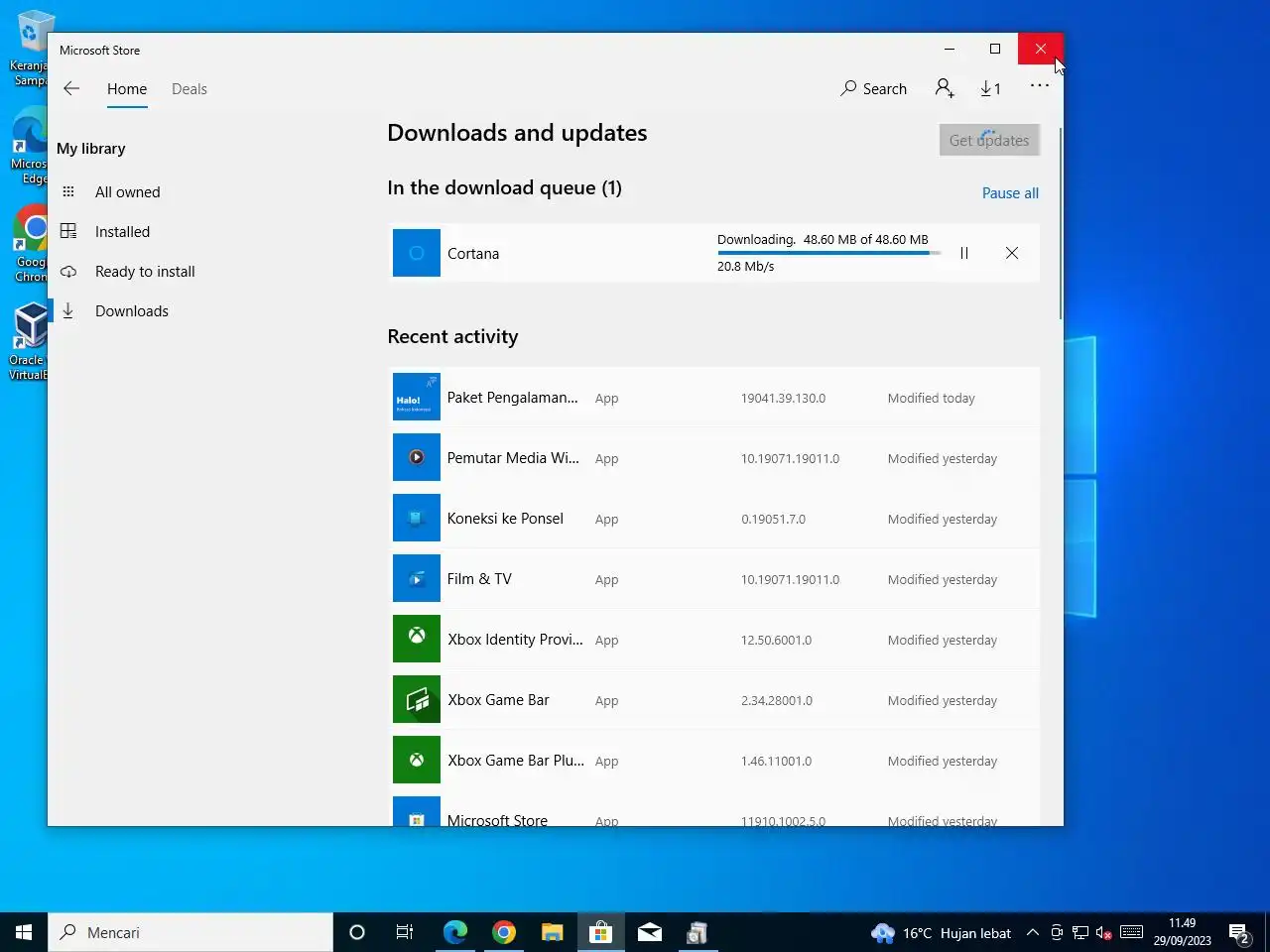This screenshot has height=952, width=1270.
Task: Open the Search in Microsoft Store
Action: click(x=873, y=88)
